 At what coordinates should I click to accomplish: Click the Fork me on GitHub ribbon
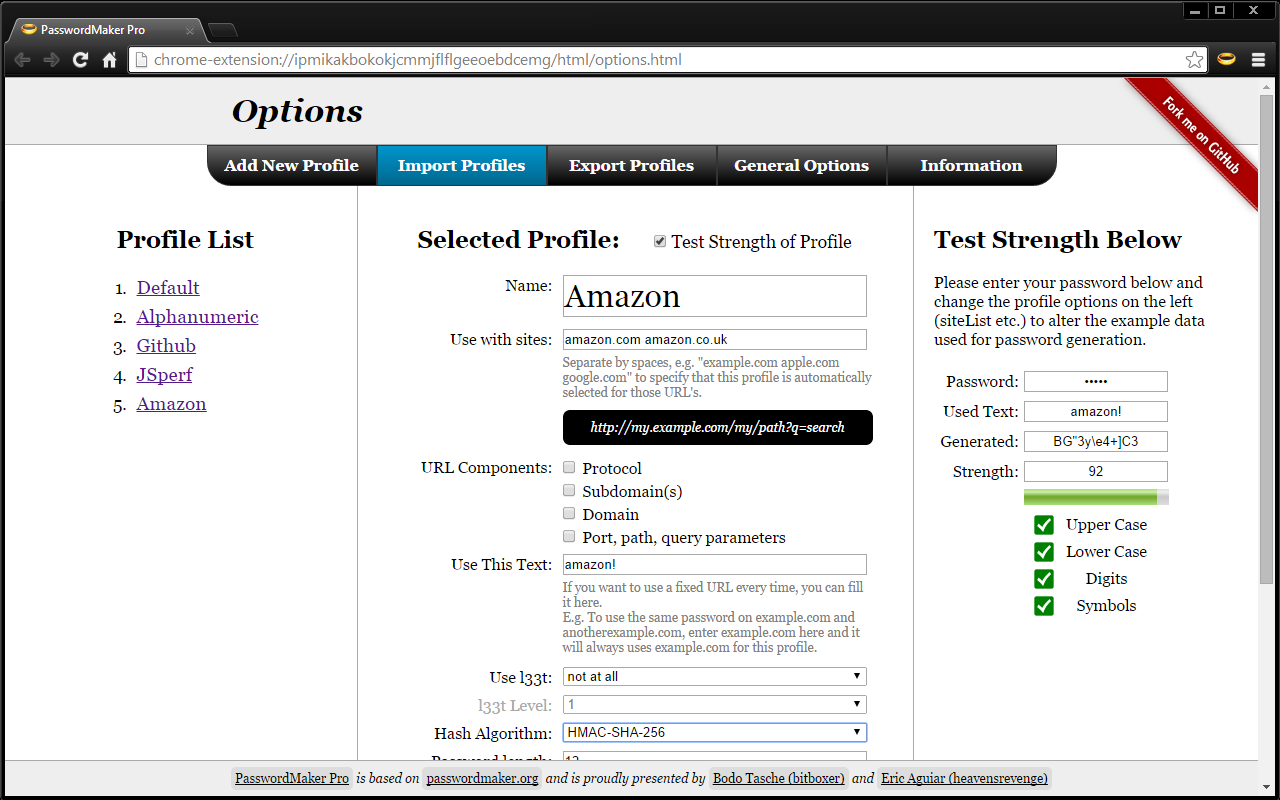click(1200, 135)
